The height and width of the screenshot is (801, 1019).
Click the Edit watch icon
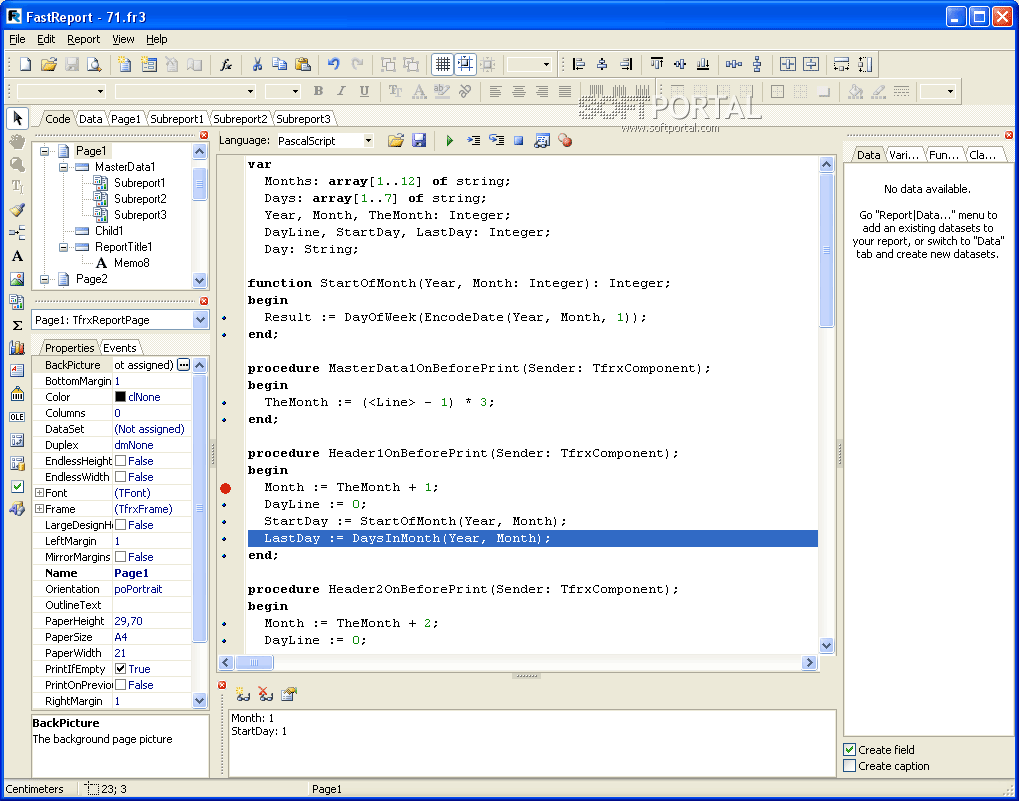[x=289, y=694]
